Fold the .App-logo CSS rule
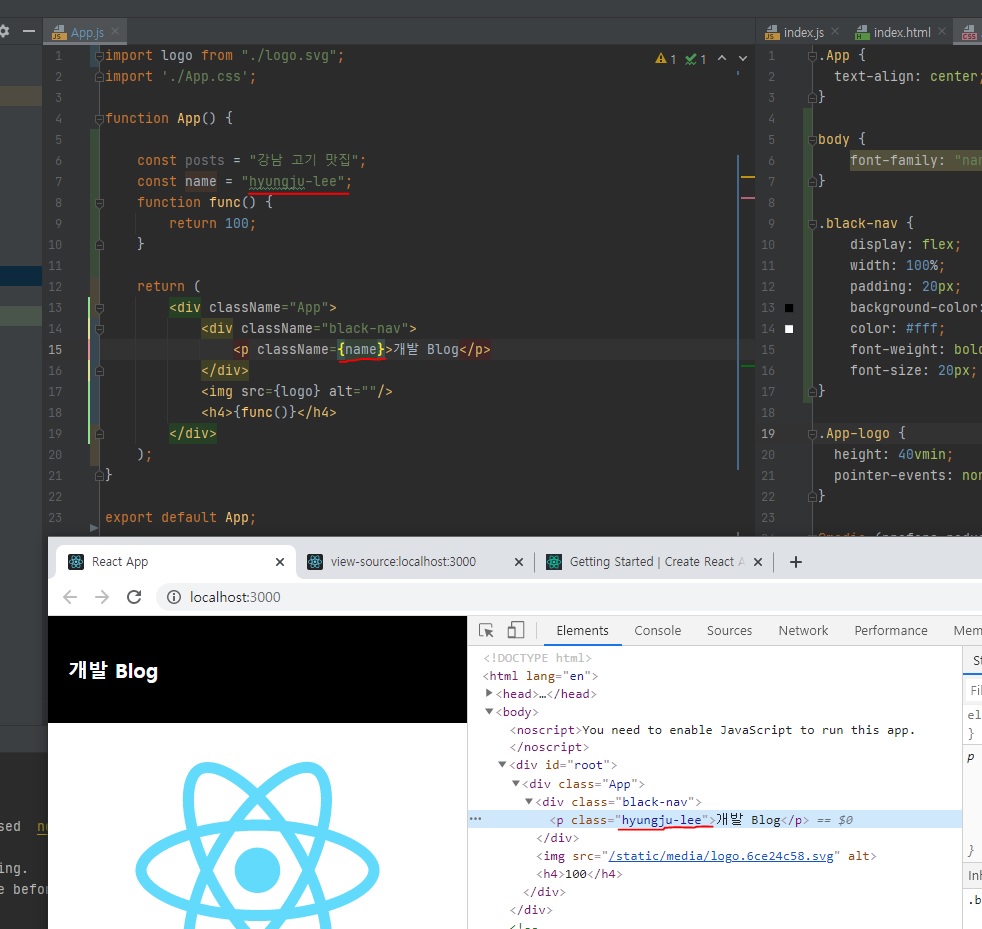 coord(812,433)
